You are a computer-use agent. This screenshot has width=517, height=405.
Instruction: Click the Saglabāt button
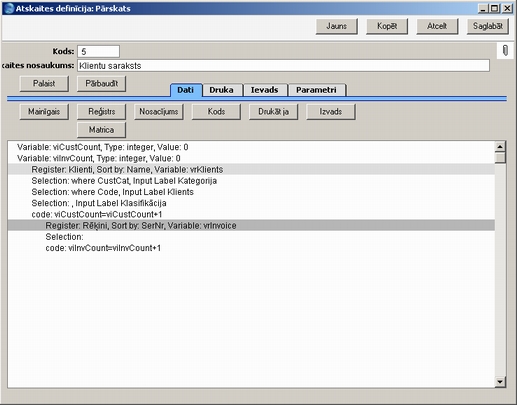[x=488, y=26]
